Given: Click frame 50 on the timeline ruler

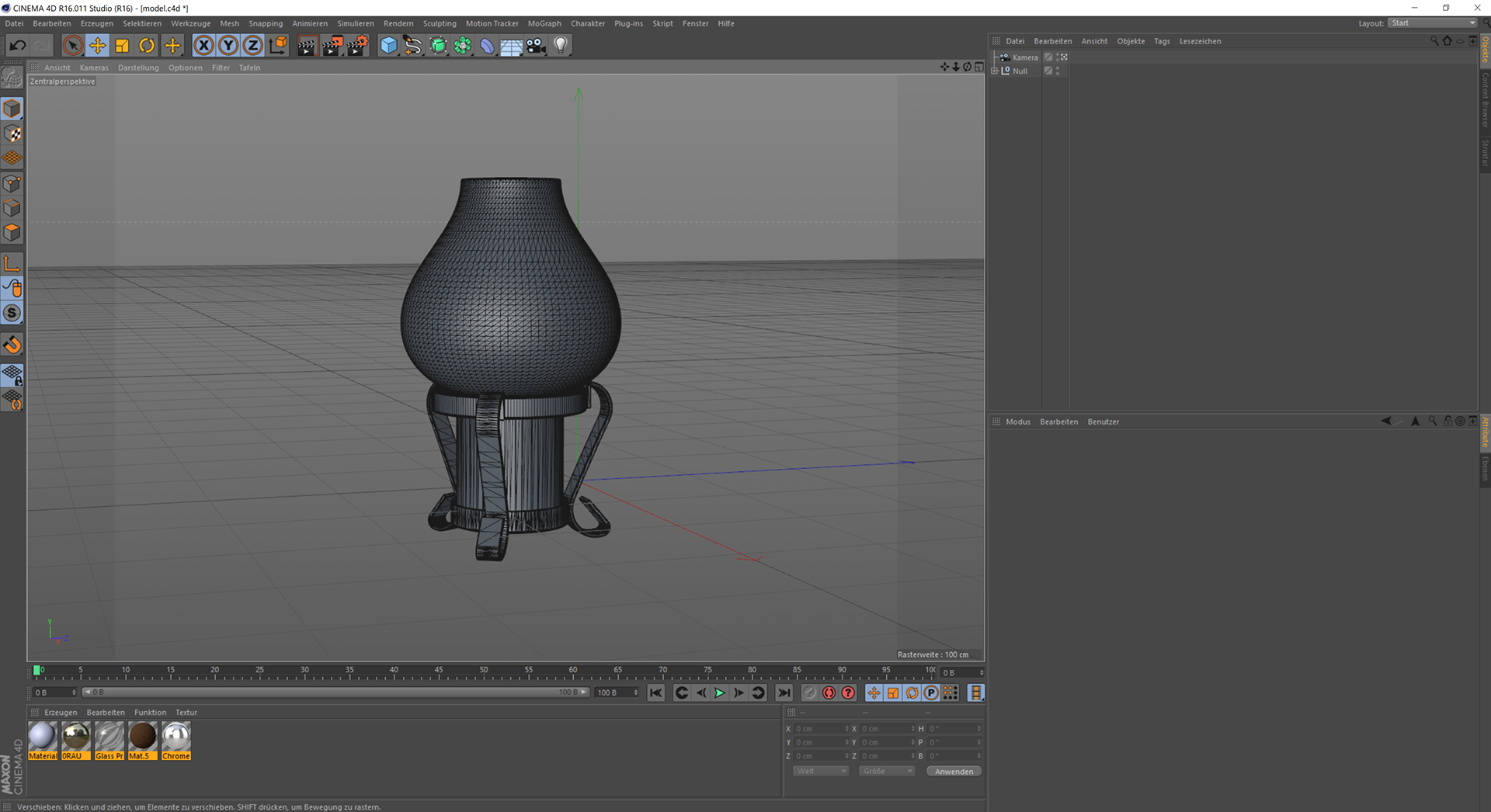Looking at the screenshot, I should [484, 671].
